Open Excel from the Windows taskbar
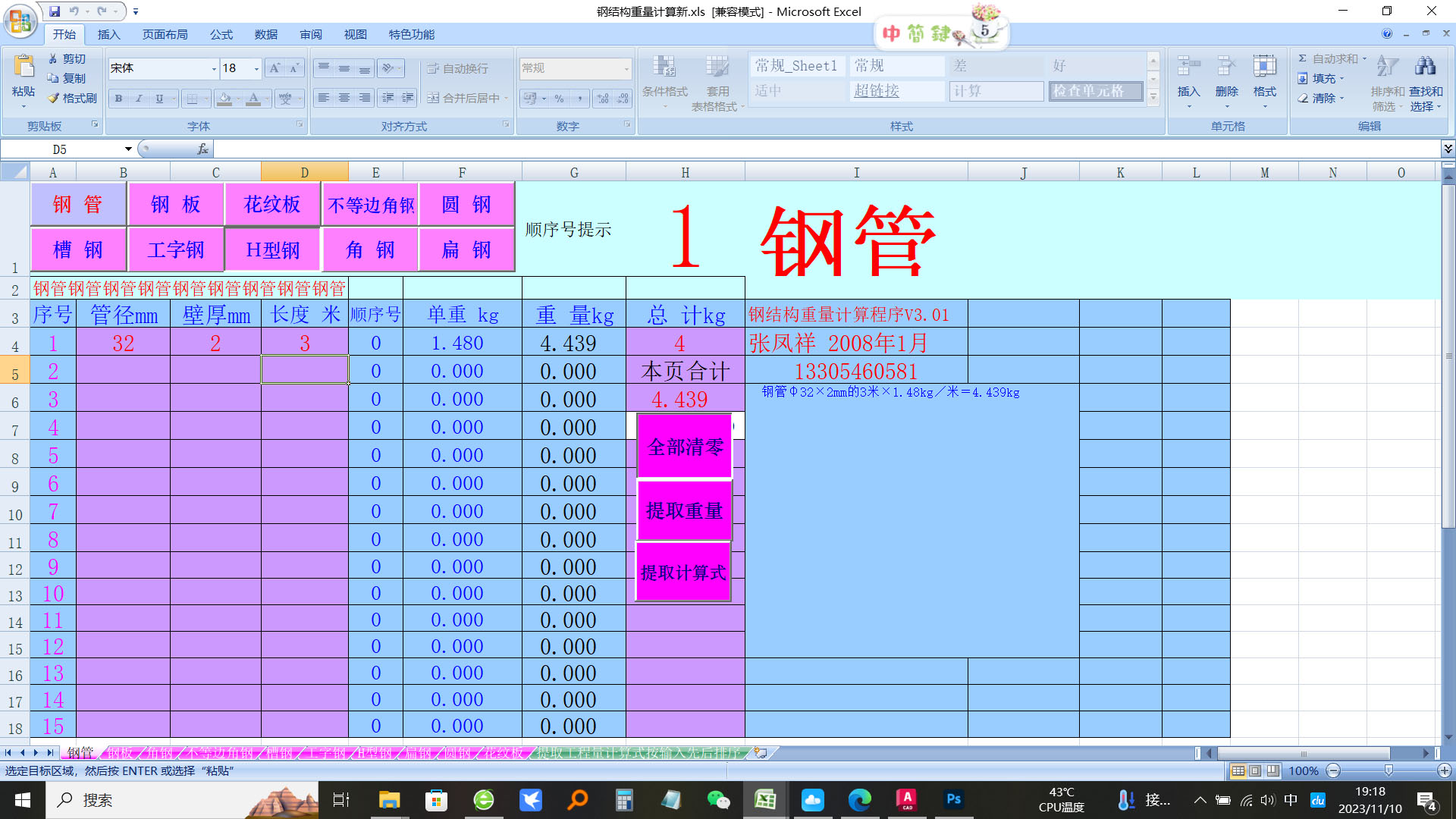Image resolution: width=1456 pixels, height=819 pixels. click(764, 799)
